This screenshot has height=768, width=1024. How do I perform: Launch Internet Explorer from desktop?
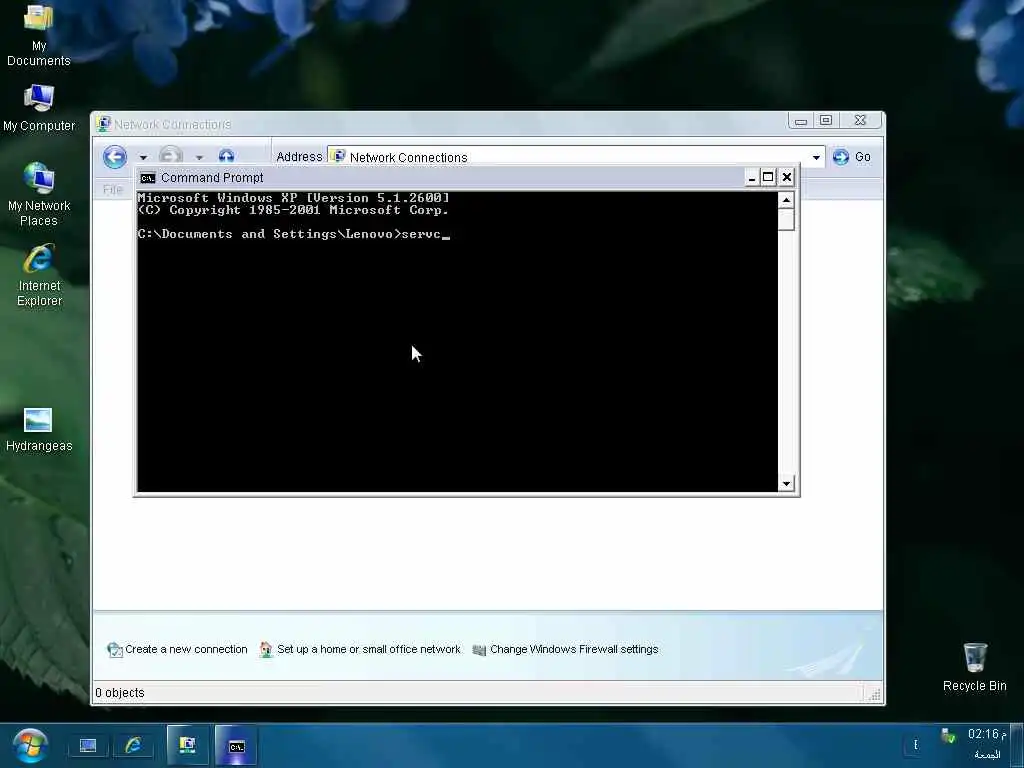[x=39, y=275]
